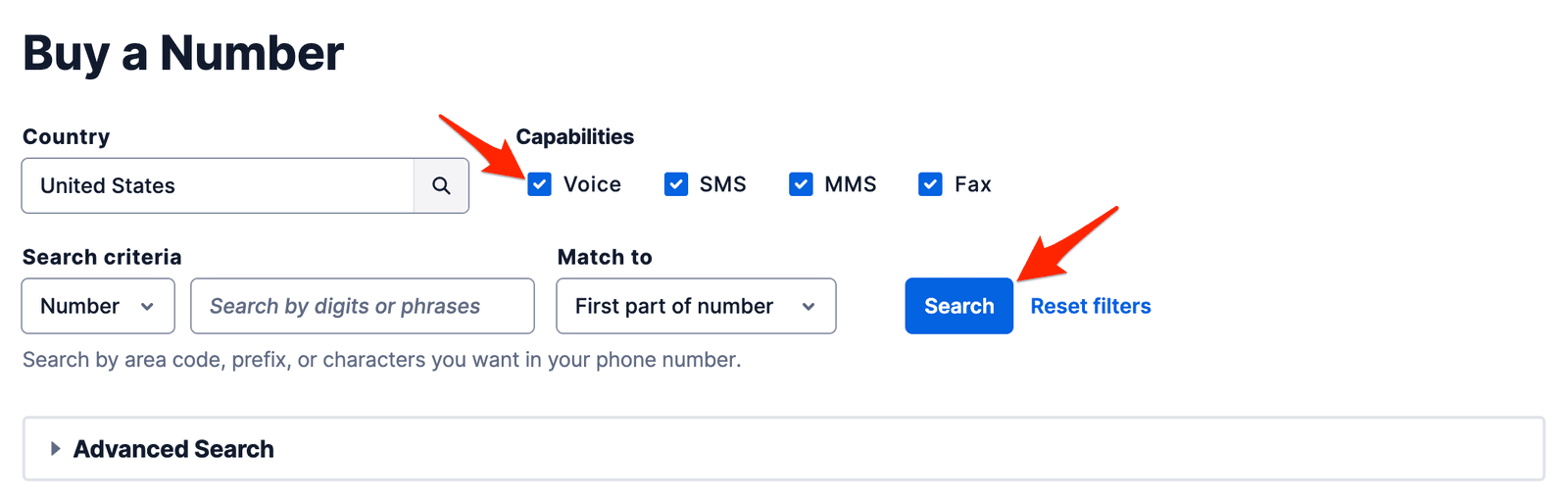The height and width of the screenshot is (502, 1568).
Task: Click the United States country input
Action: 218,185
